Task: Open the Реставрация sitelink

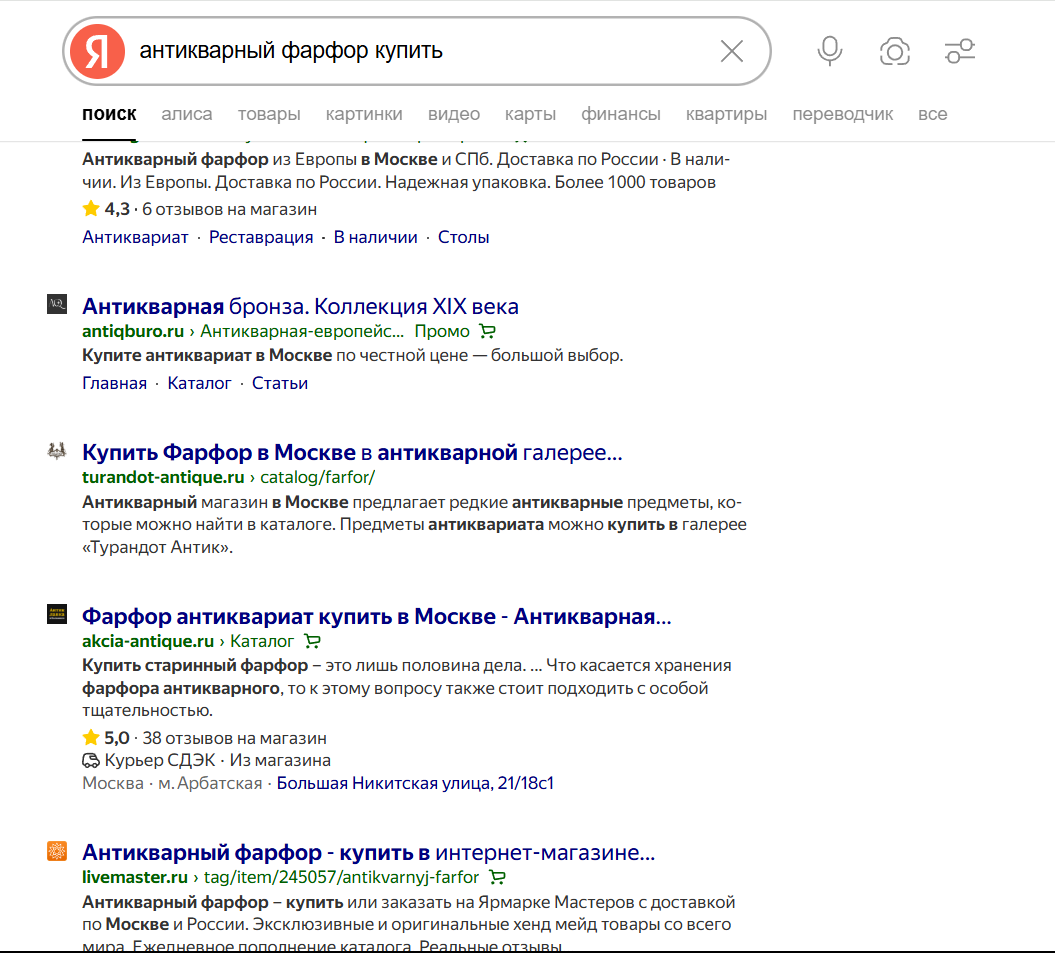Action: coord(261,238)
